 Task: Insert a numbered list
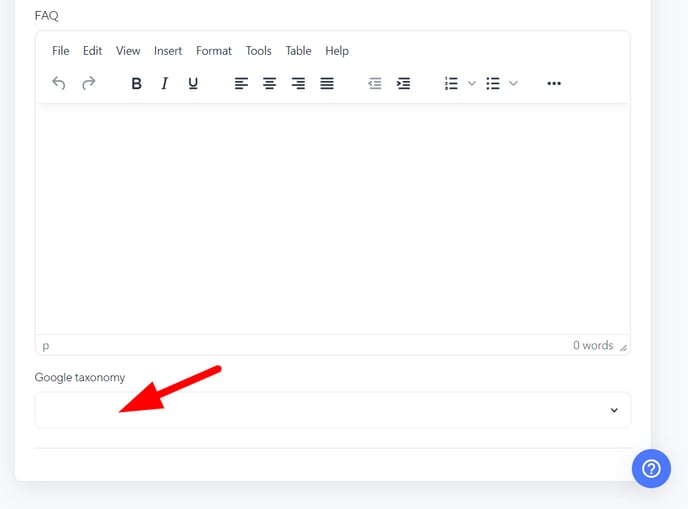point(451,84)
